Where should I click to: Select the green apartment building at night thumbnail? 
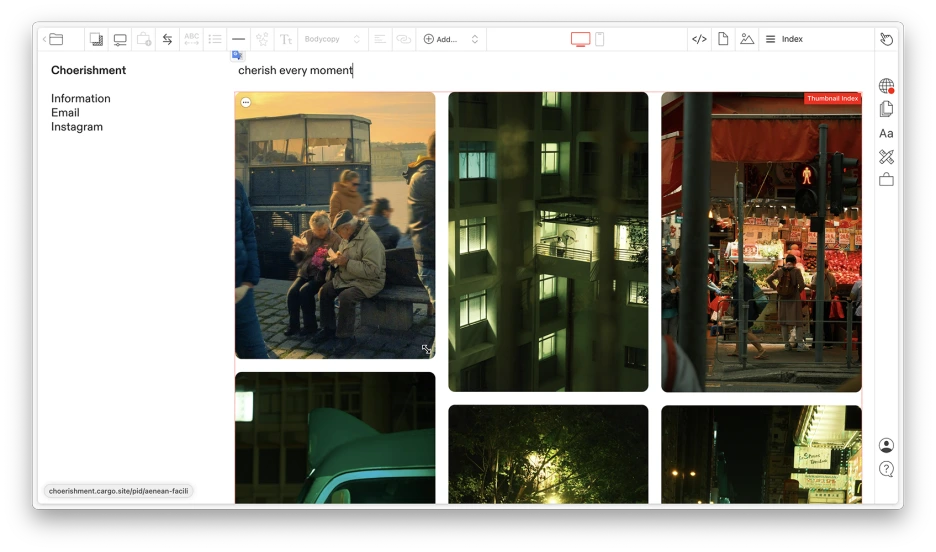coord(548,242)
